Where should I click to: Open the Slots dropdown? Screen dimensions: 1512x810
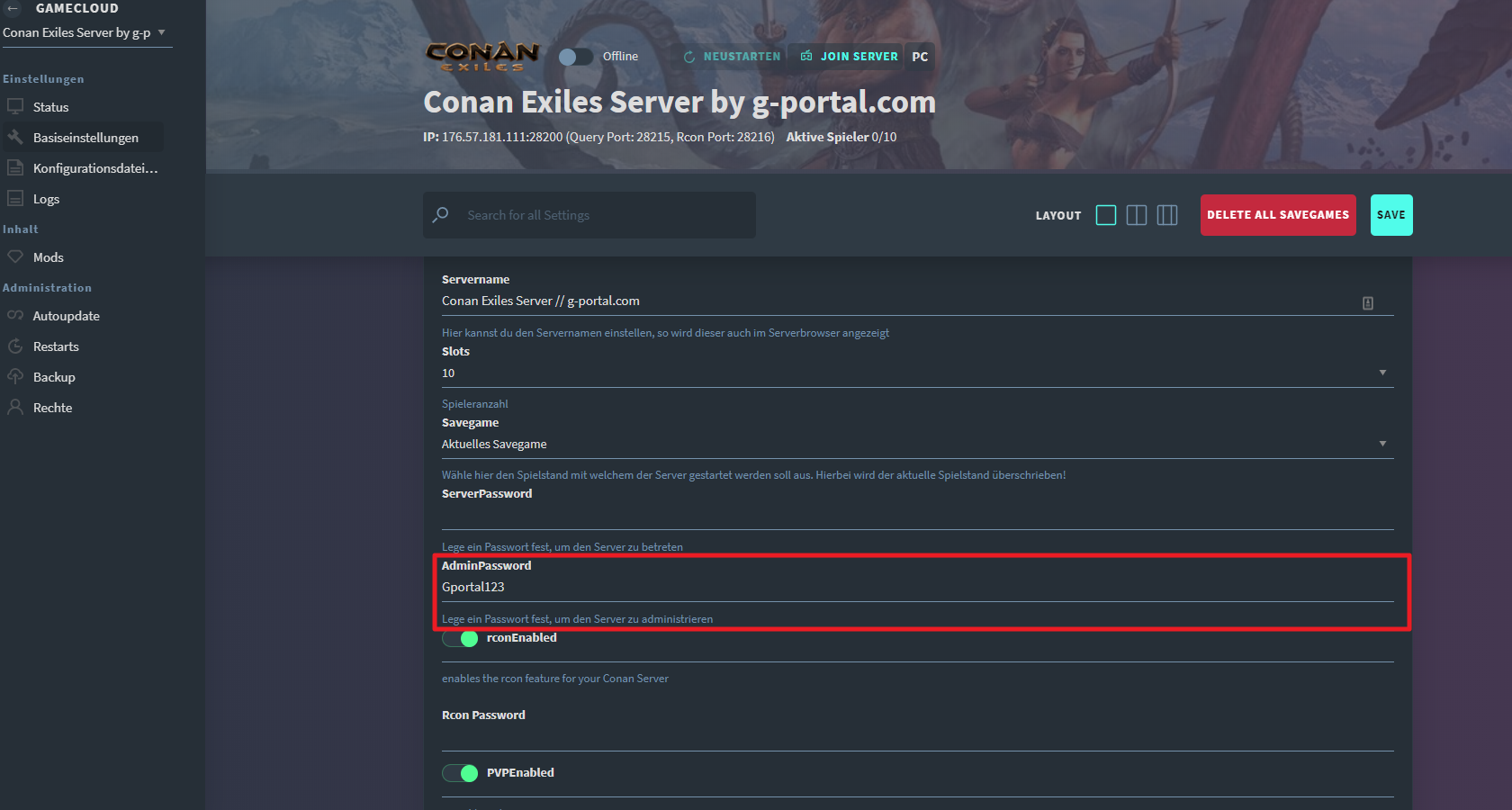917,373
